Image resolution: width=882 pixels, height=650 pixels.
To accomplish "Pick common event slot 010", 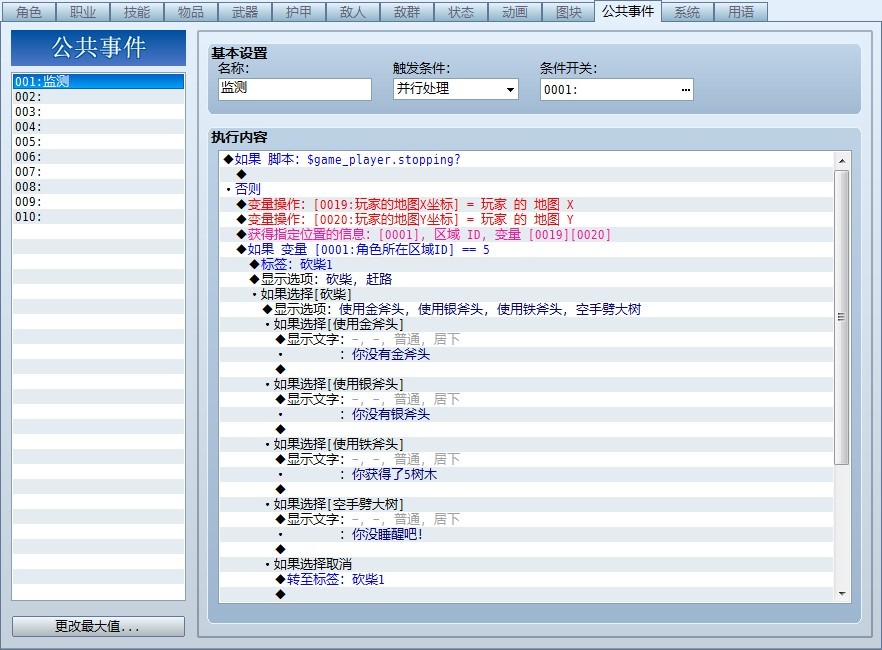I will tap(98, 216).
